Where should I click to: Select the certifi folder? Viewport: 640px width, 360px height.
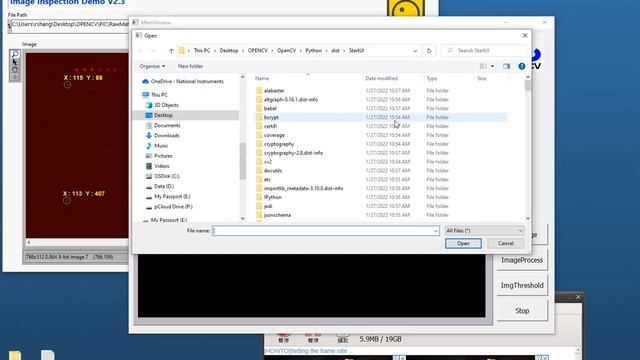pos(270,126)
